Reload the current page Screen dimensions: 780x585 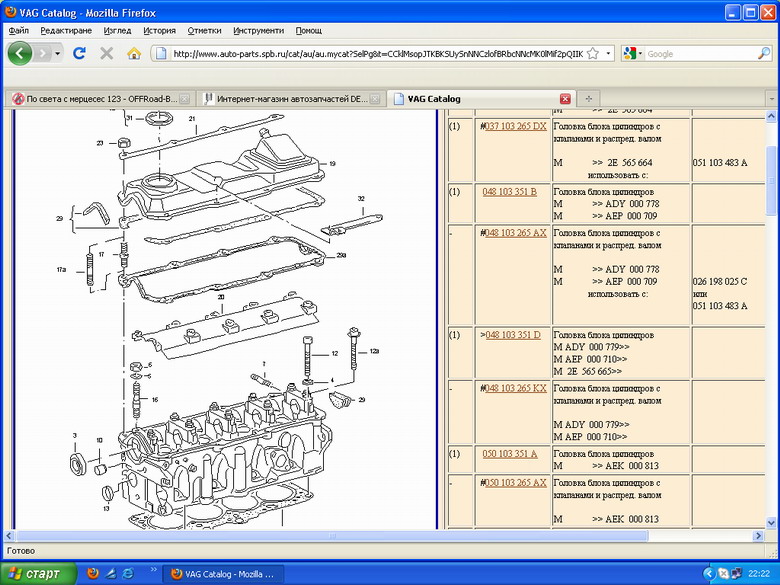point(80,53)
